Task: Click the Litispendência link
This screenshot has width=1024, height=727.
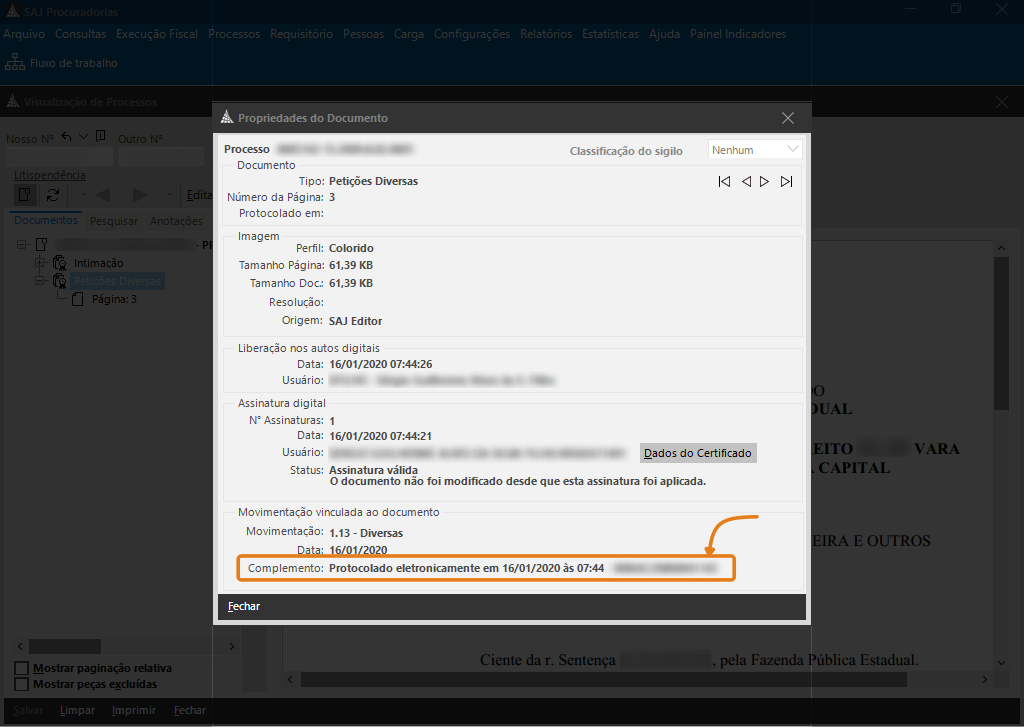Action: tap(50, 175)
